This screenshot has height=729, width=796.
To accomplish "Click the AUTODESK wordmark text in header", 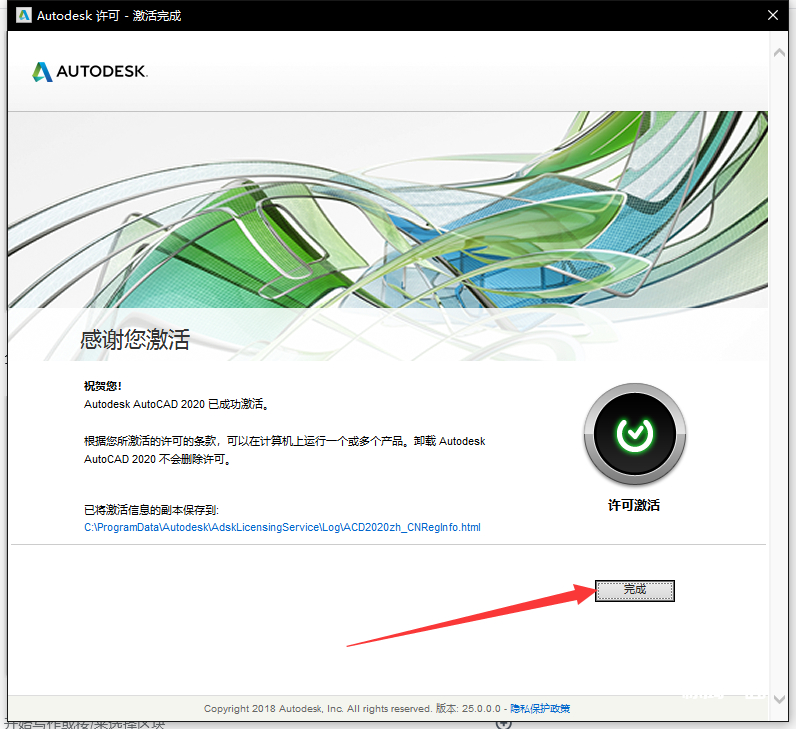I will (x=101, y=72).
